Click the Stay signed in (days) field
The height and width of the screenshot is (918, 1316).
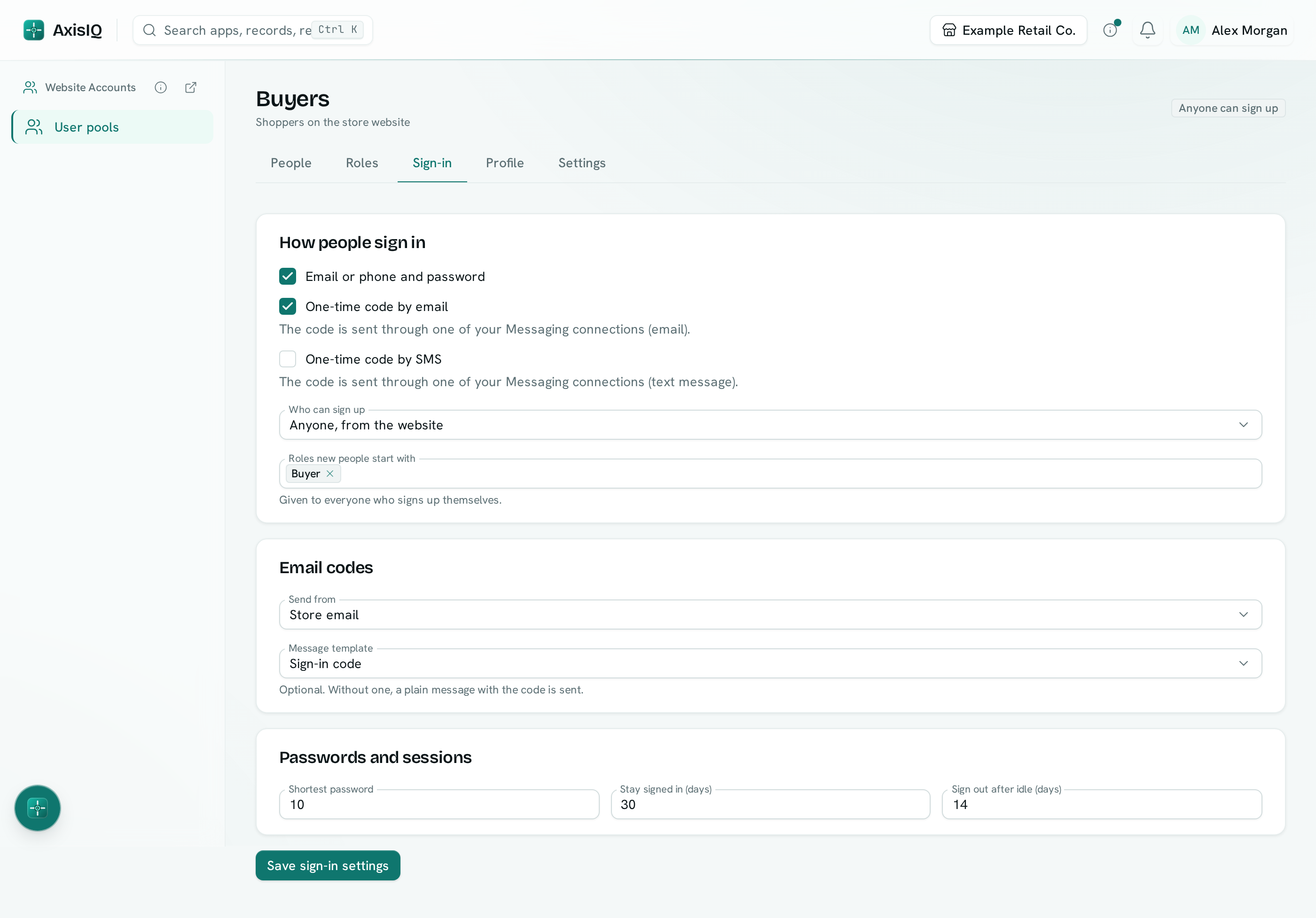pos(770,804)
